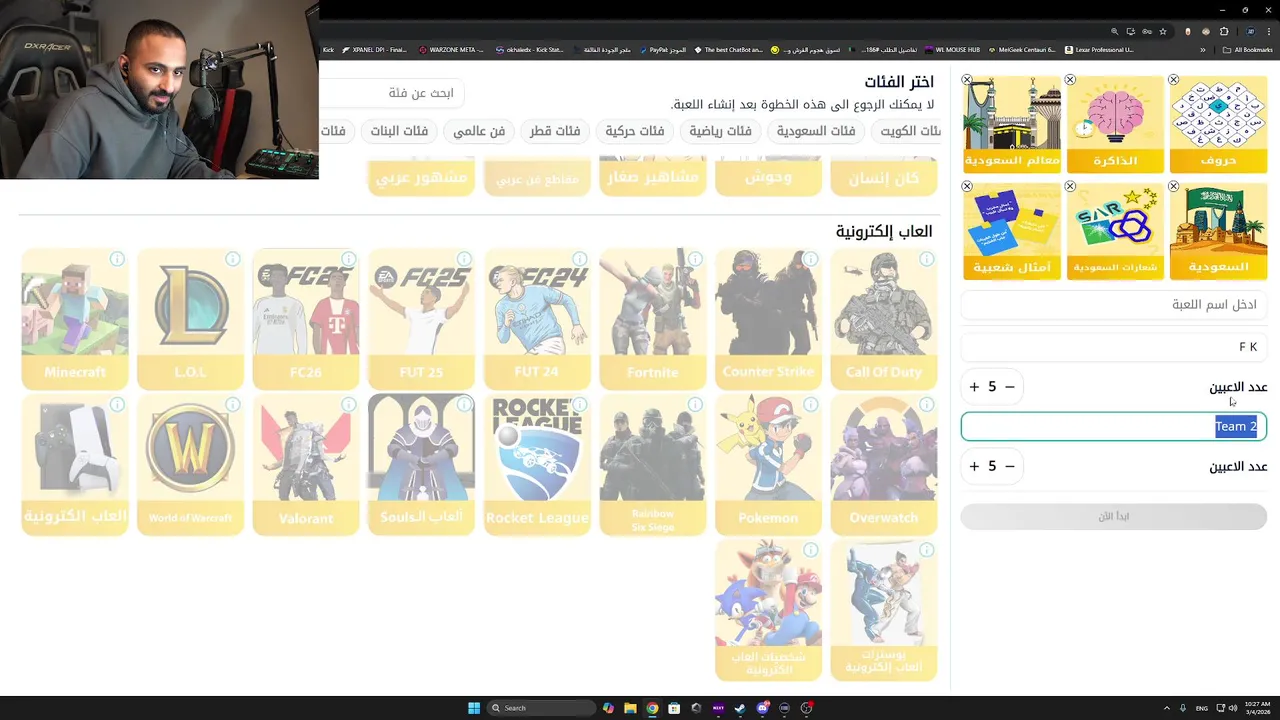Viewport: 1280px width, 720px height.
Task: Remove the السعودية flag category
Action: (x=1174, y=187)
